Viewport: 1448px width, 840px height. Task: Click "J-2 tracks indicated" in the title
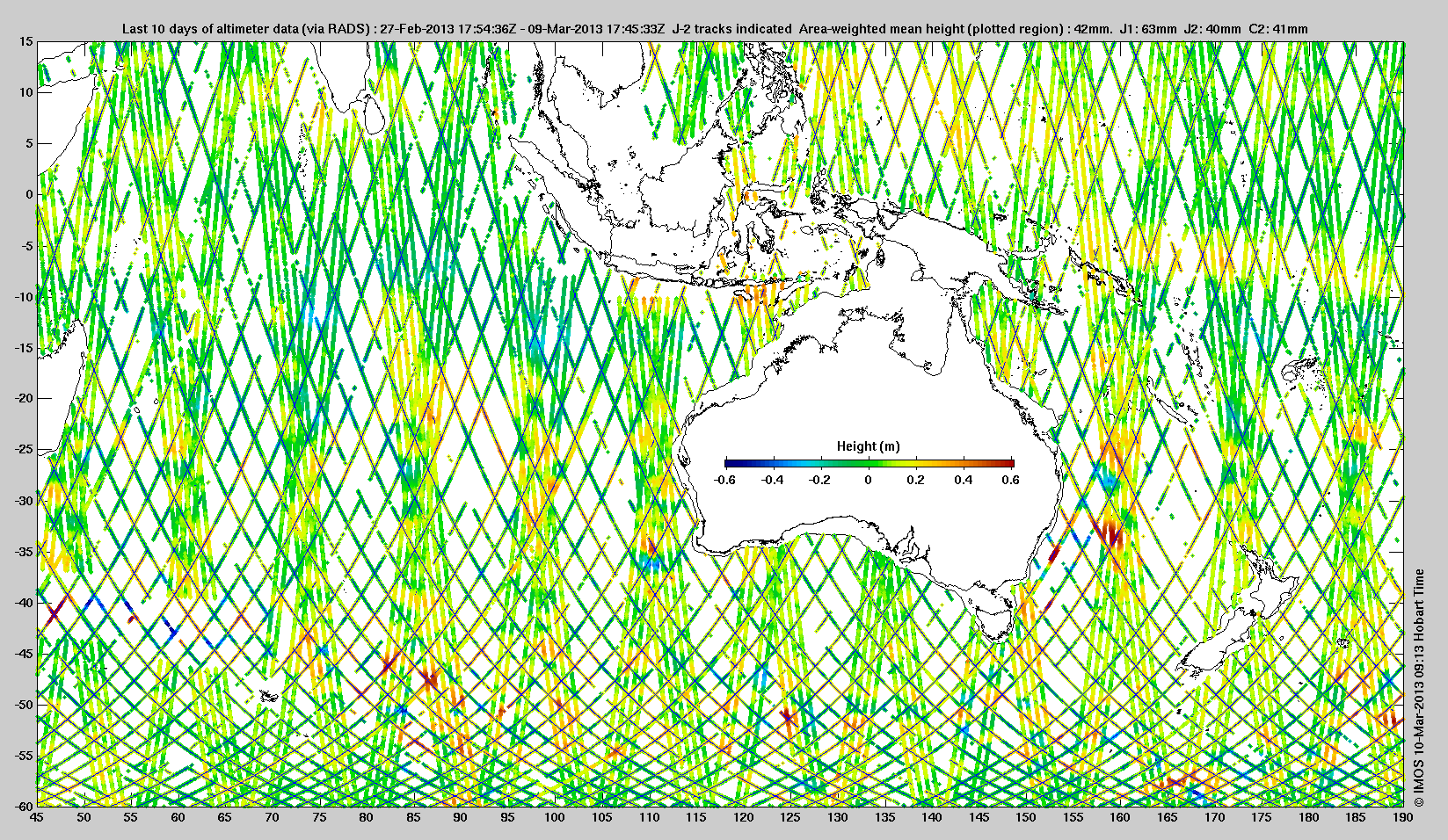point(731,29)
